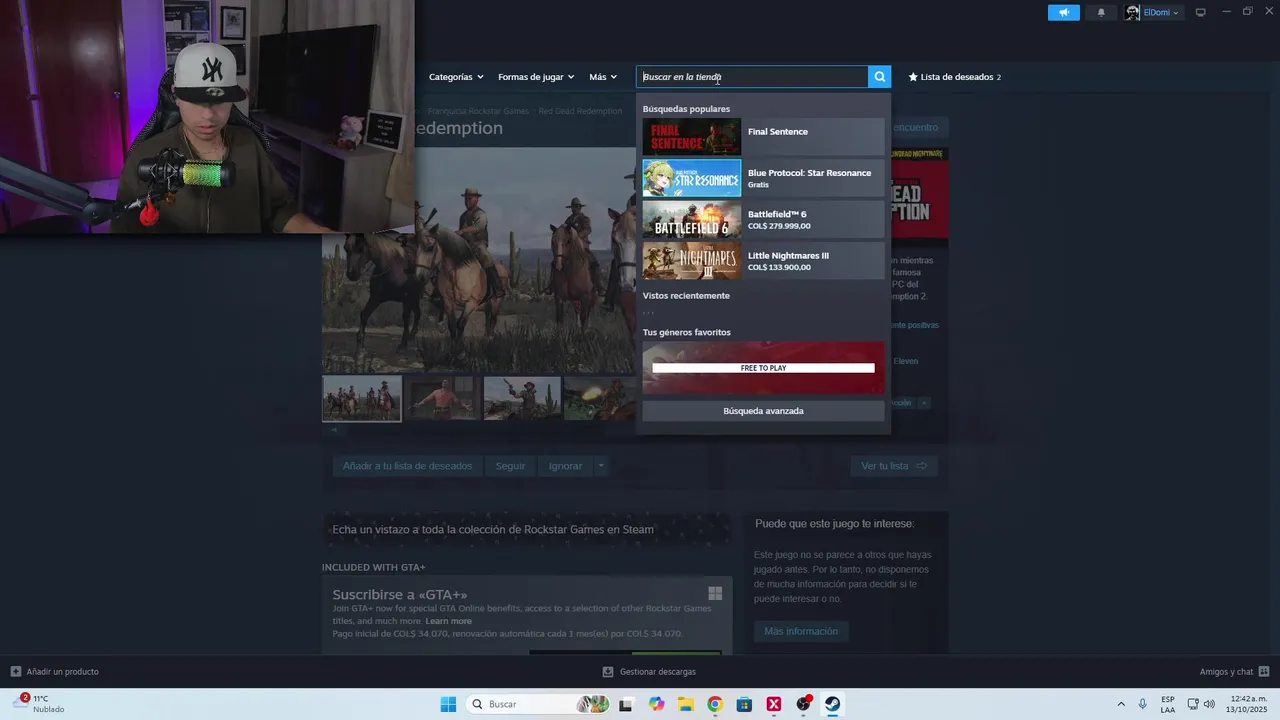The image size is (1280, 720).
Task: Click the taskbar Buscar search box
Action: [538, 704]
